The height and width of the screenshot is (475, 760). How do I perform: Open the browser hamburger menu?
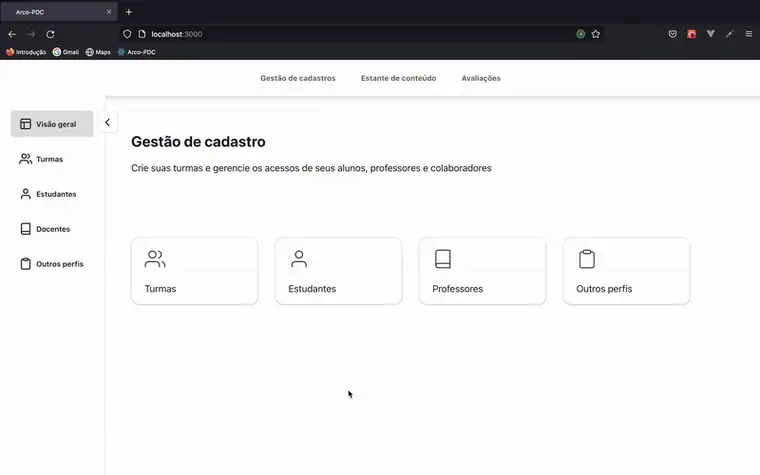tap(749, 34)
